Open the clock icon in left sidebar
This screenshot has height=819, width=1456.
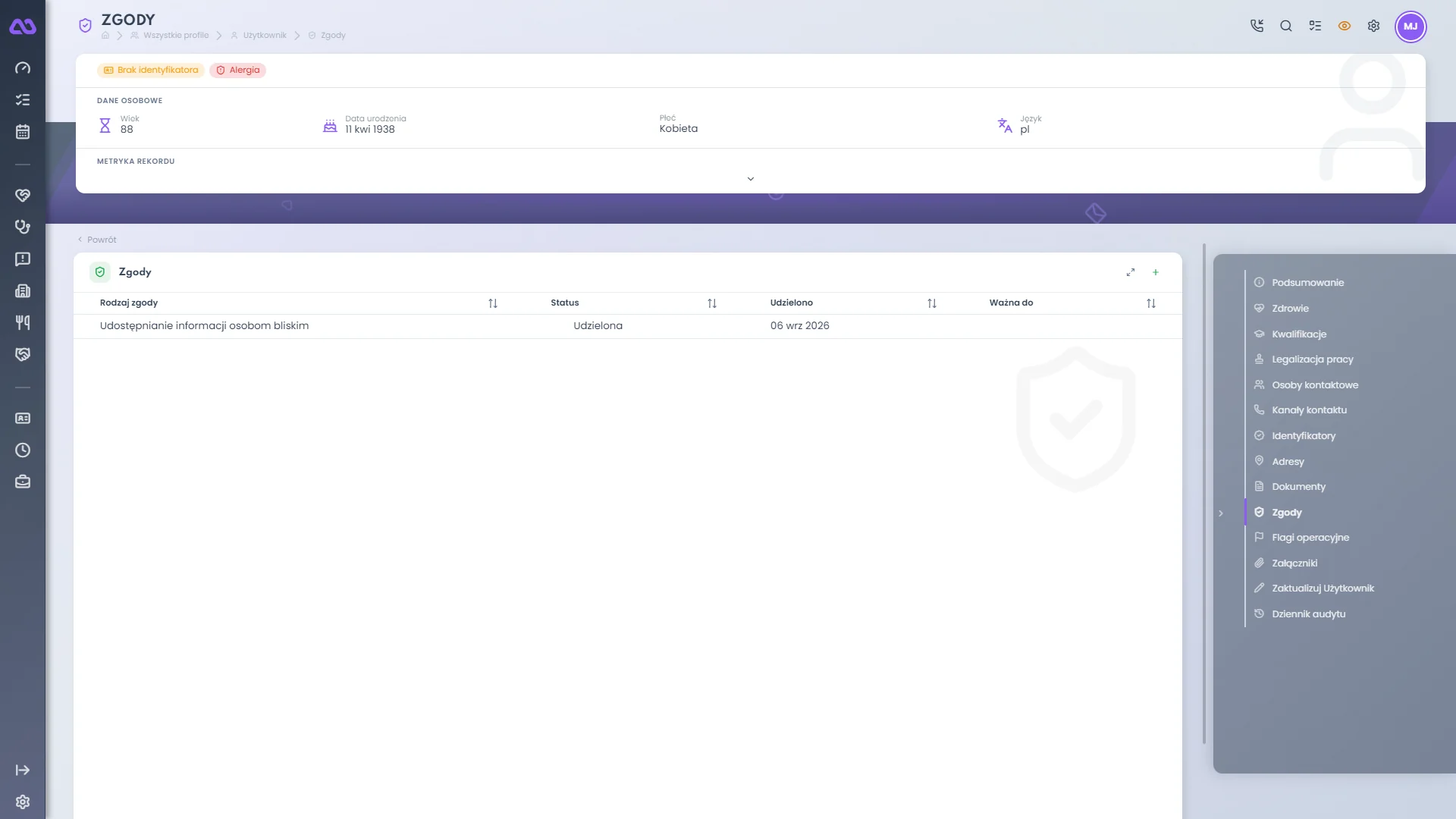pos(23,450)
